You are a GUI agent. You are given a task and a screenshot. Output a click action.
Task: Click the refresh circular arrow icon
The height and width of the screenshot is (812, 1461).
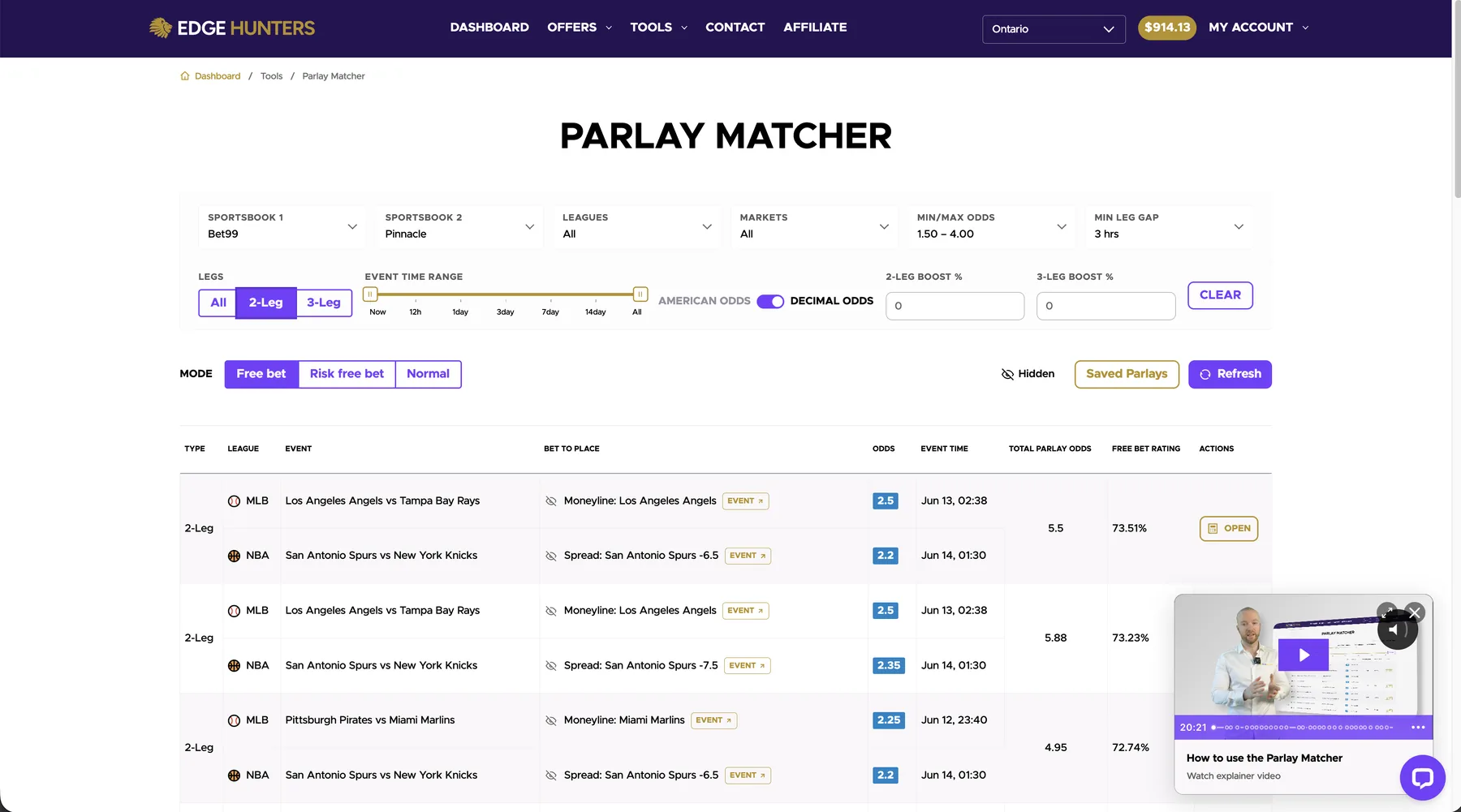pos(1205,375)
